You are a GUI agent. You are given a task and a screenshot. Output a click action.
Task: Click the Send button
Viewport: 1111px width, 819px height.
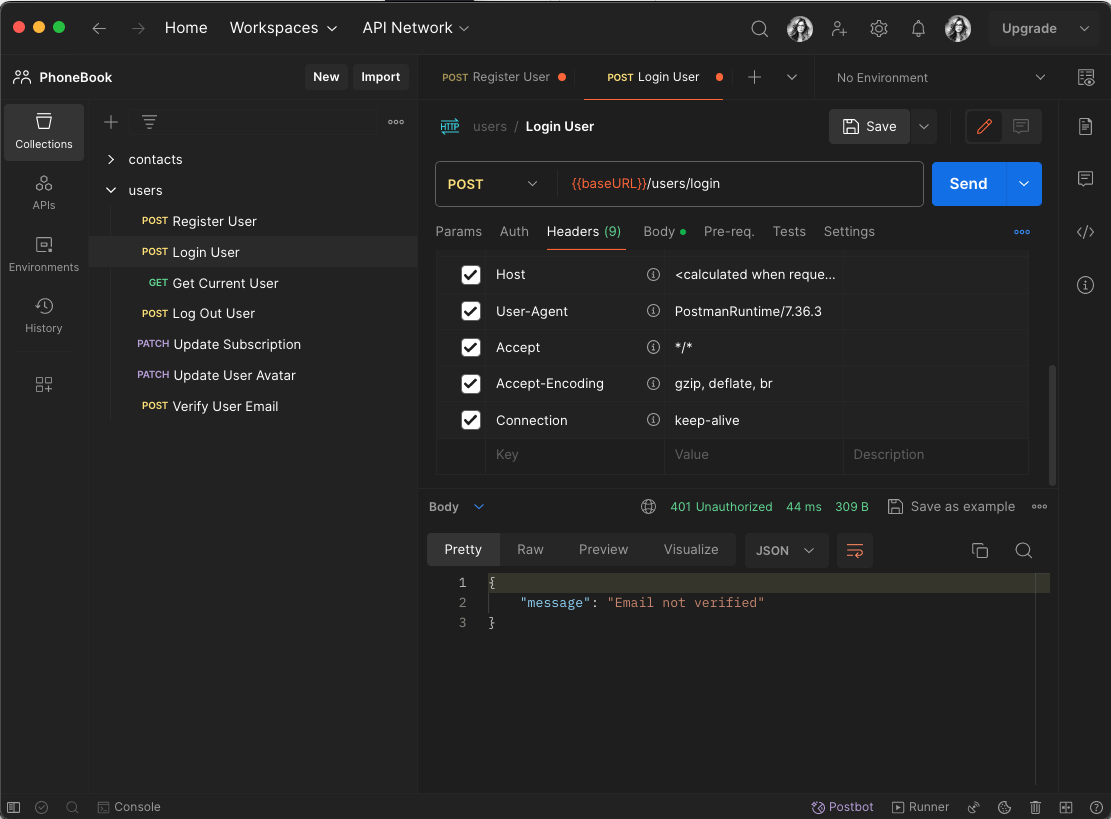tap(968, 184)
